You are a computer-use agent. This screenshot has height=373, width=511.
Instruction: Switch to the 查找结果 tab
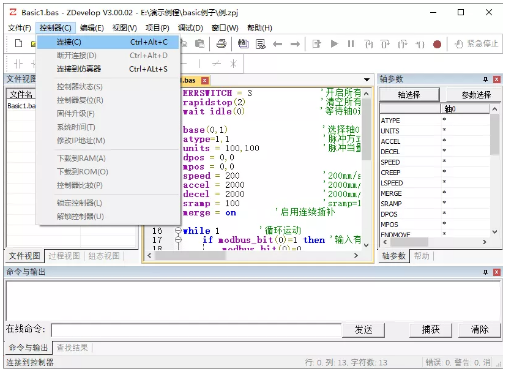click(x=72, y=348)
